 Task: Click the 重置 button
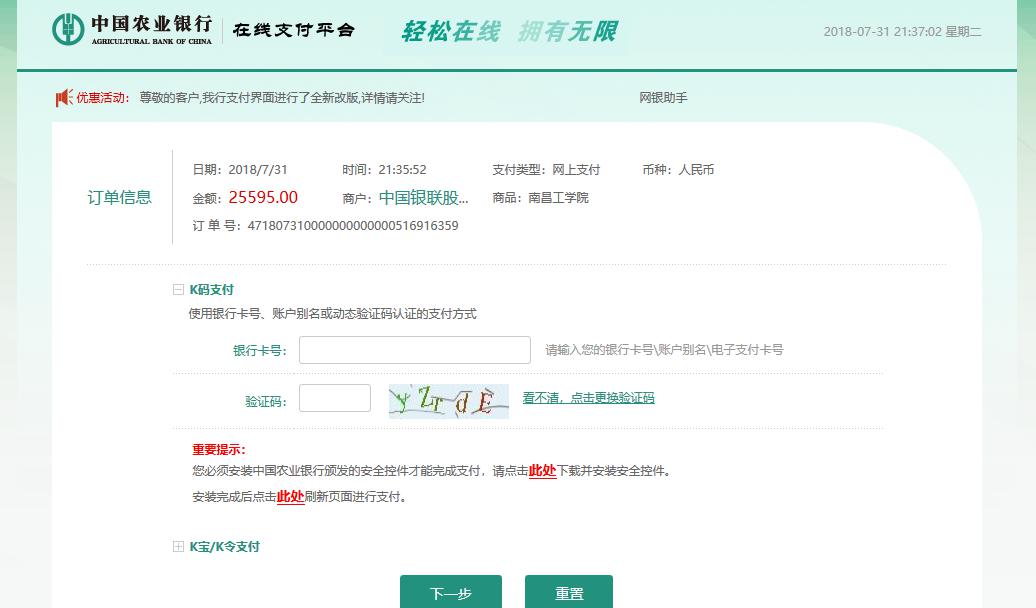569,592
